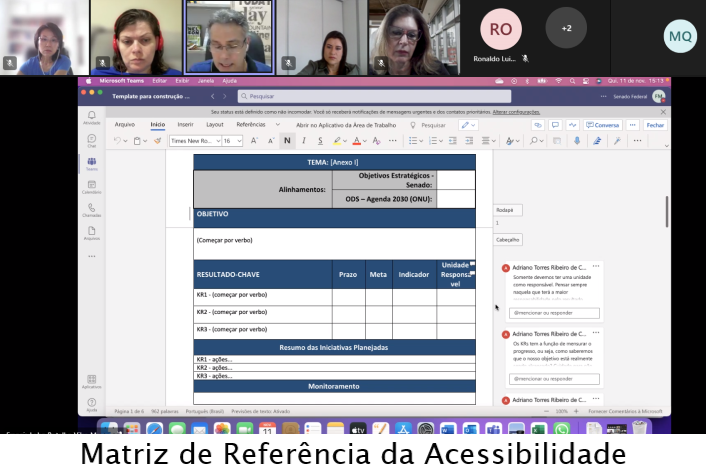The image size is (706, 469).
Task: Expand the +2 more participants list
Action: [x=566, y=28]
